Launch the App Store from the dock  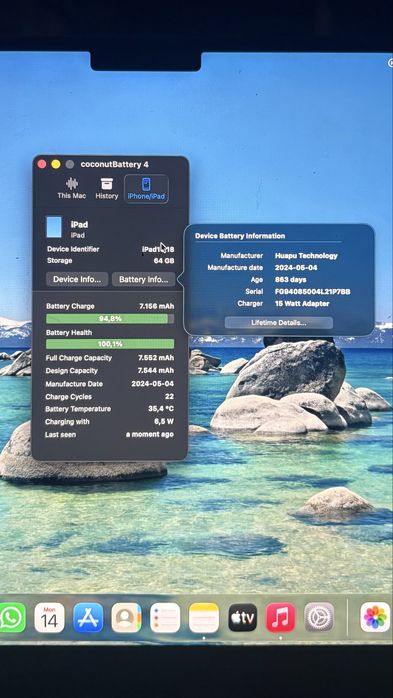[x=88, y=617]
